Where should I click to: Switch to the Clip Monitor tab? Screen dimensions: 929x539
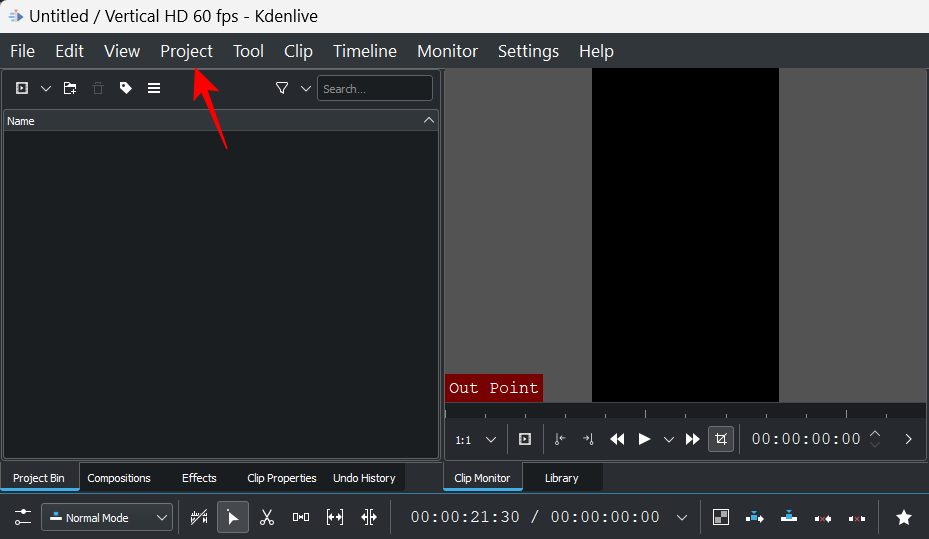tap(482, 477)
